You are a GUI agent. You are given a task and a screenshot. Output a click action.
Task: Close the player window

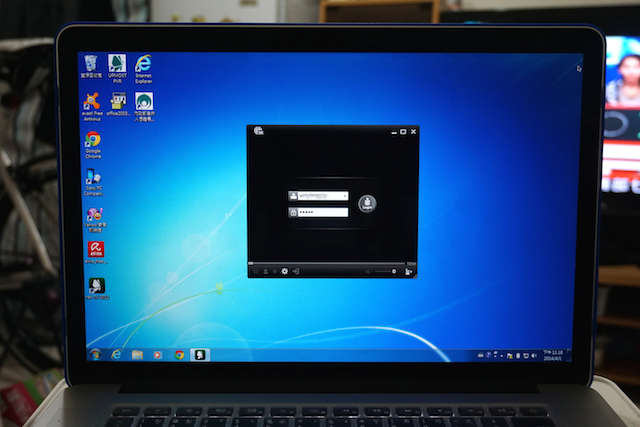point(413,131)
